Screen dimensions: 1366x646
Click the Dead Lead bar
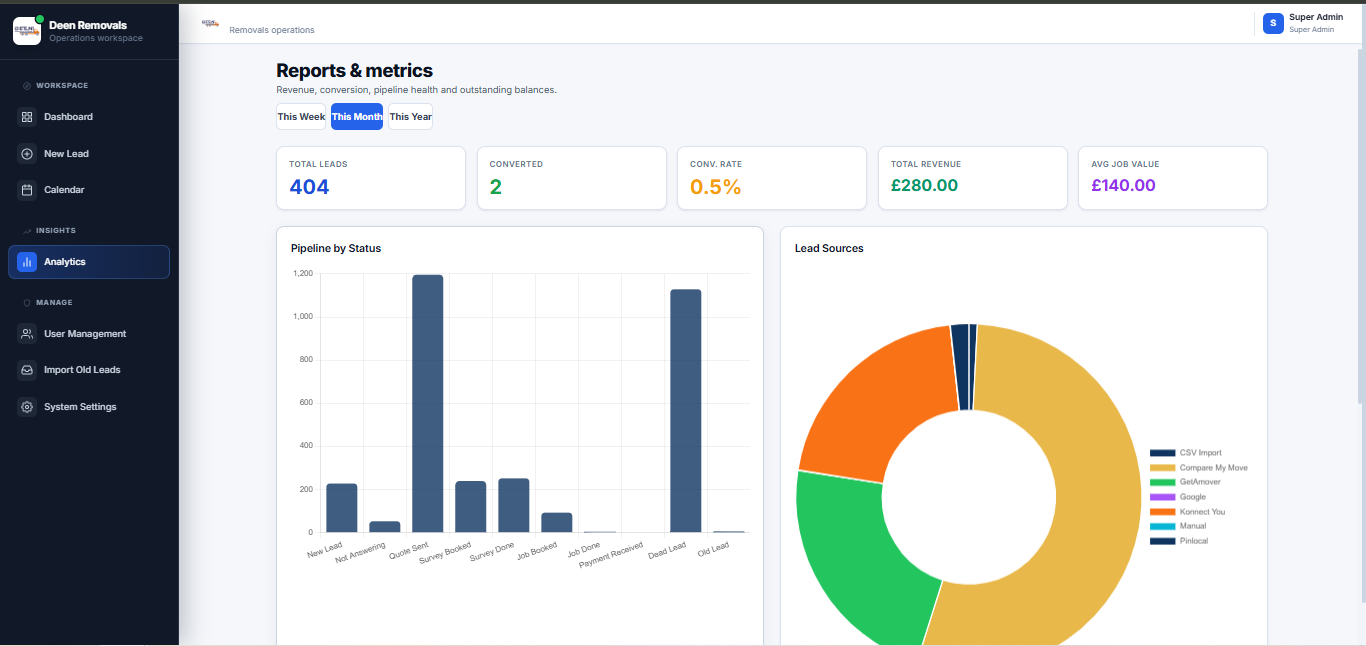tap(686, 411)
